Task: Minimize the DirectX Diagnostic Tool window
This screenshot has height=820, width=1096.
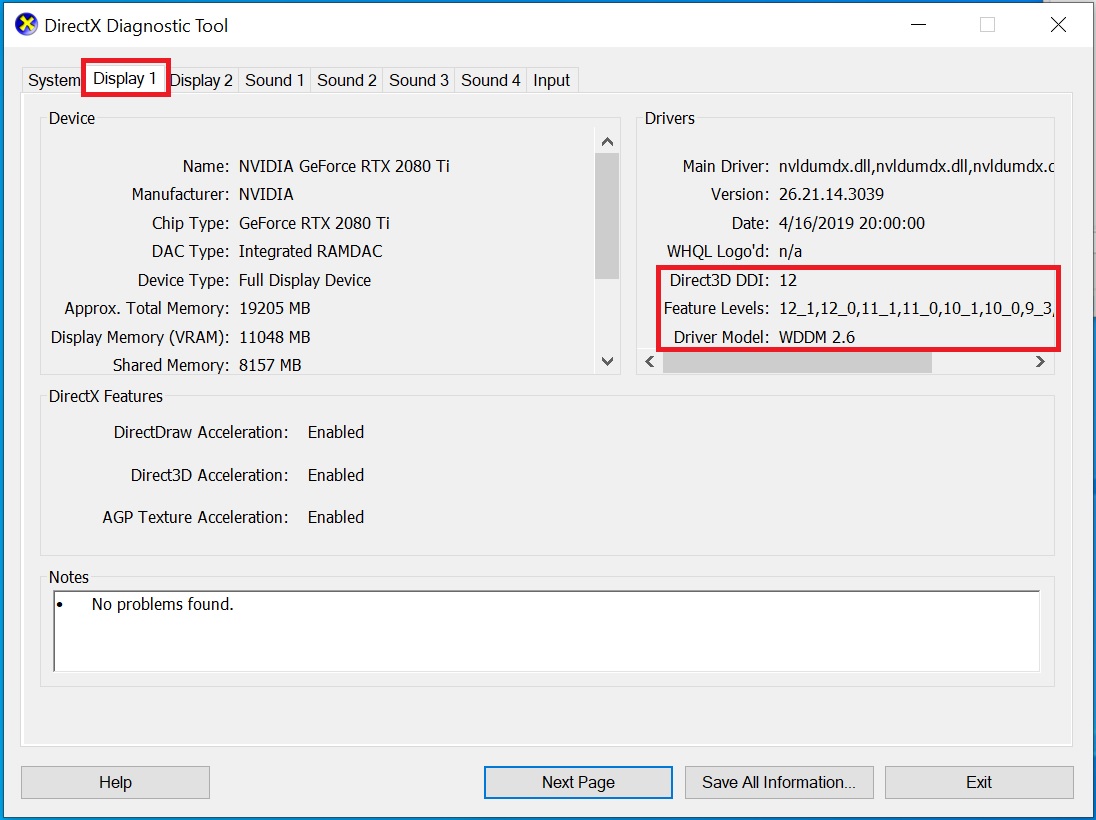Action: 918,25
